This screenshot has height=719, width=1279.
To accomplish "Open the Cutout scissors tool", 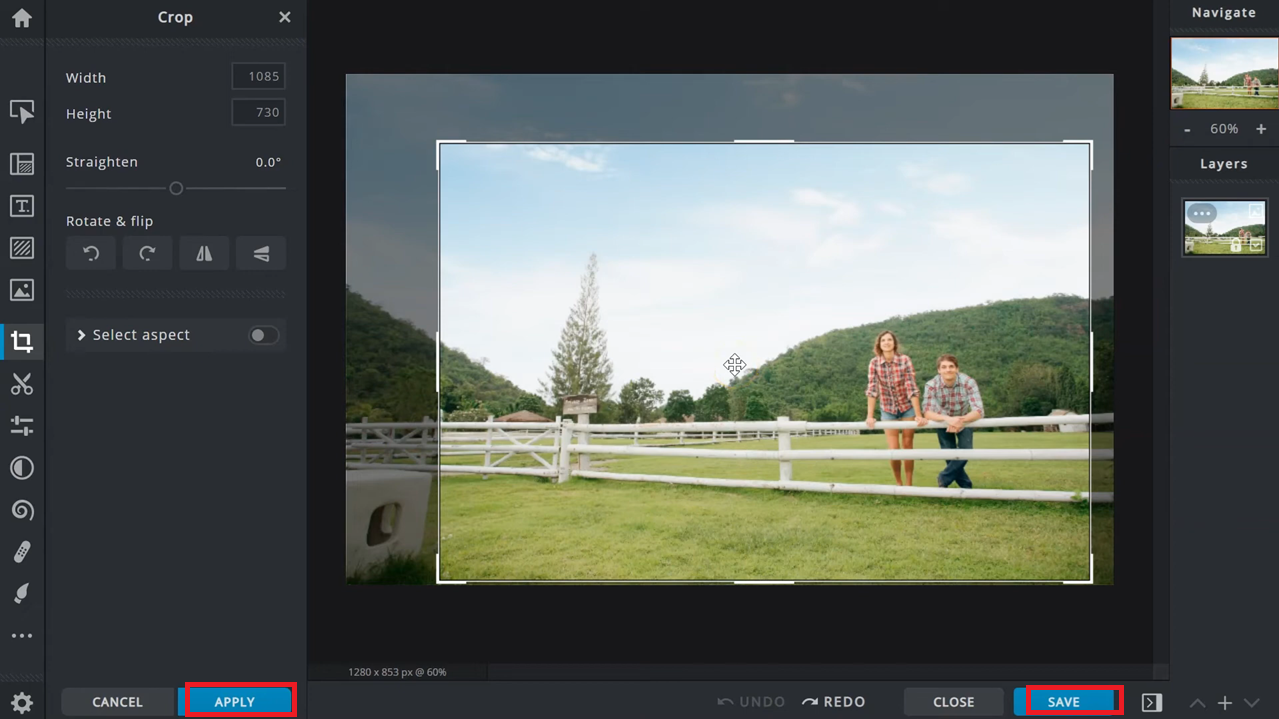I will coord(21,384).
